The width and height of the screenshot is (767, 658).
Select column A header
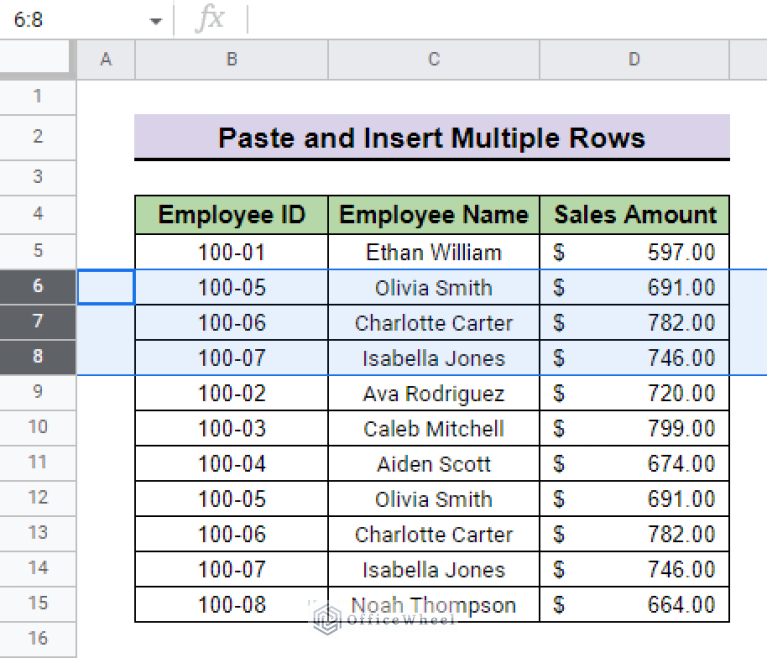click(x=106, y=60)
